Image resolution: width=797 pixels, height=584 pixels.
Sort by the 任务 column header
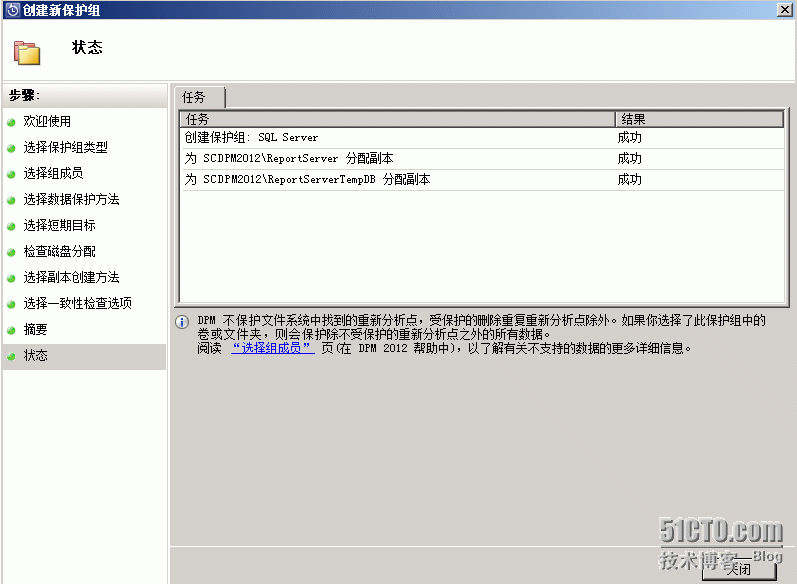397,119
